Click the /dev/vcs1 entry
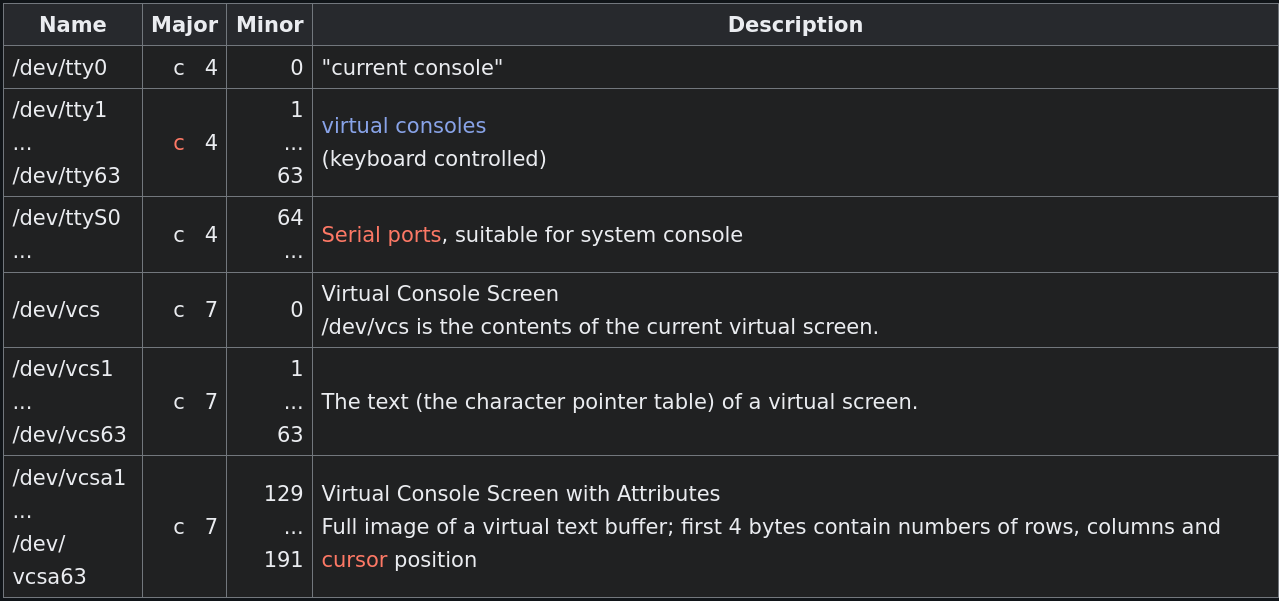The height and width of the screenshot is (601, 1279). tap(63, 369)
